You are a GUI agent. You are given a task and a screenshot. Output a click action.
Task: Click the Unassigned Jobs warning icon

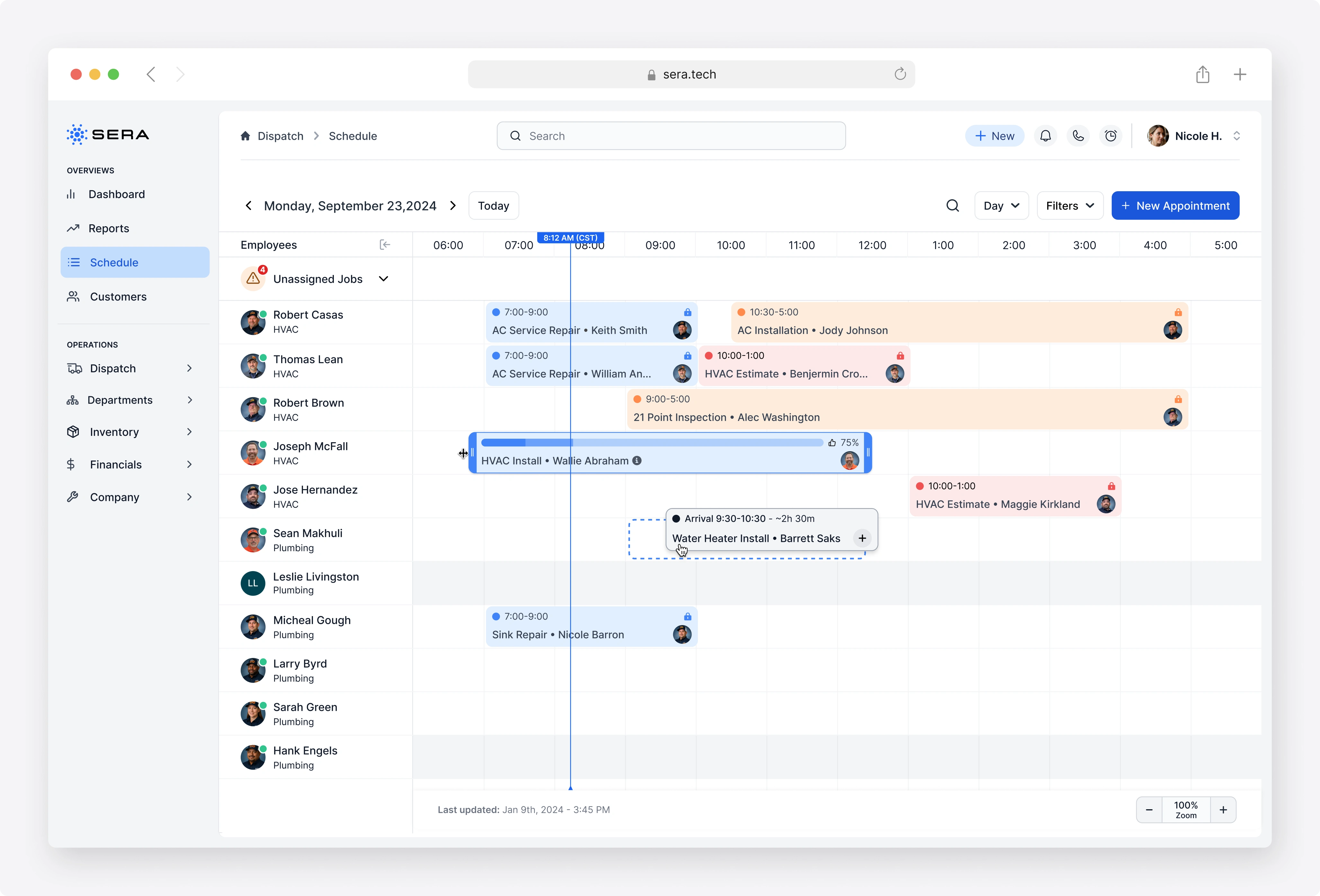click(x=253, y=279)
